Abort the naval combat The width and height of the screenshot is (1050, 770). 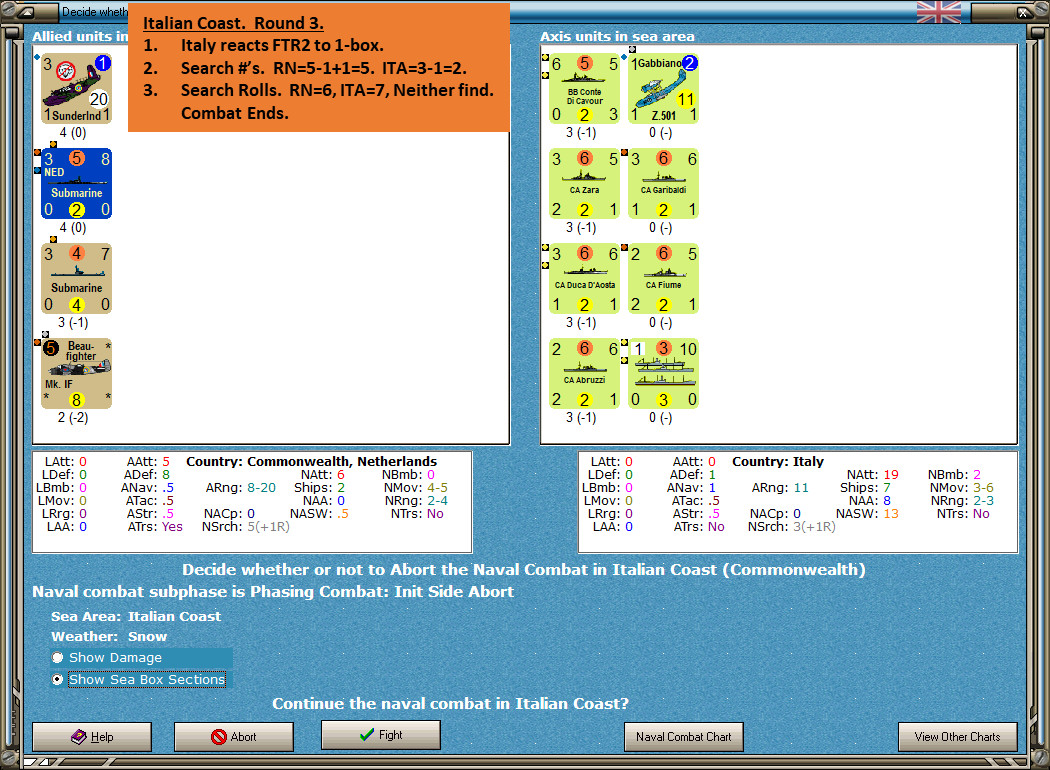pos(234,737)
